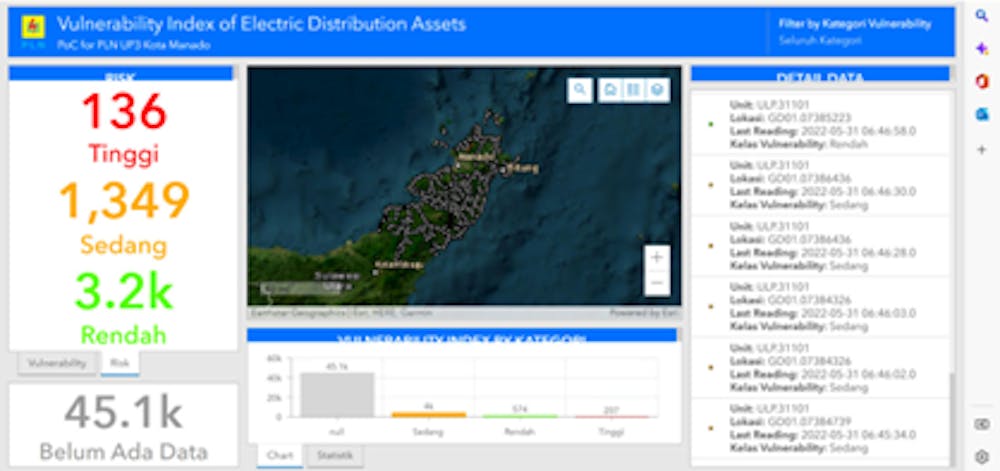Click the map home extent icon
Image resolution: width=1000 pixels, height=471 pixels.
610,90
